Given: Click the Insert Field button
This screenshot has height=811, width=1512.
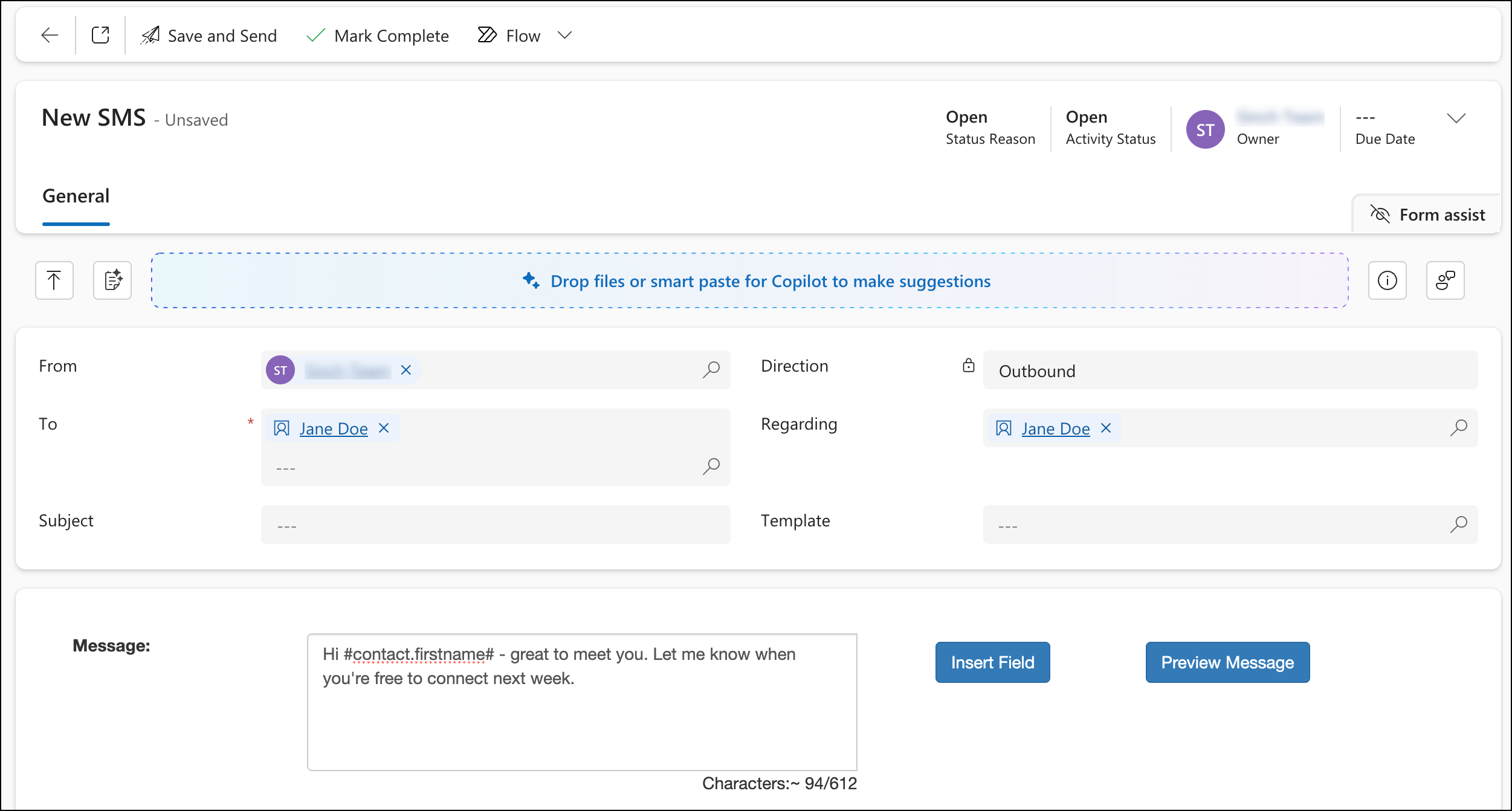Looking at the screenshot, I should (992, 662).
